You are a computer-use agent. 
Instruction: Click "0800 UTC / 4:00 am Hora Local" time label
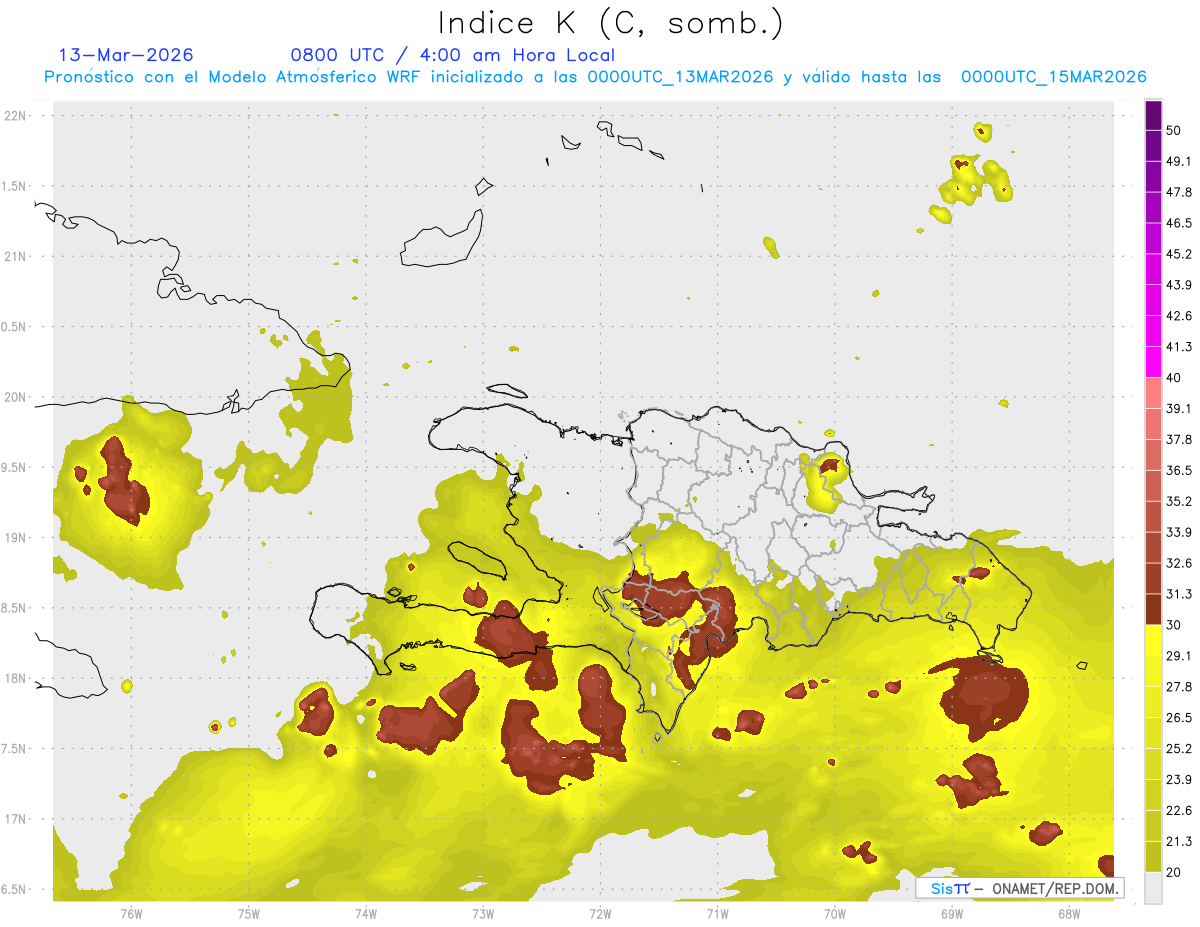click(452, 55)
